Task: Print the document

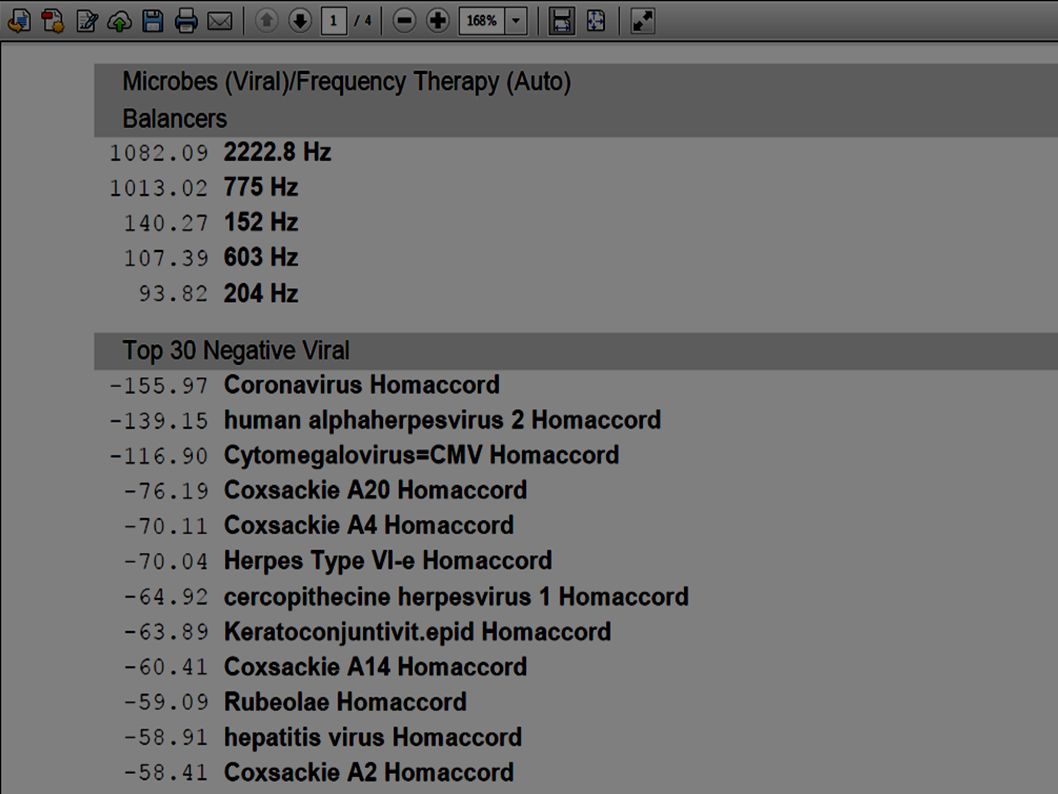Action: 186,21
